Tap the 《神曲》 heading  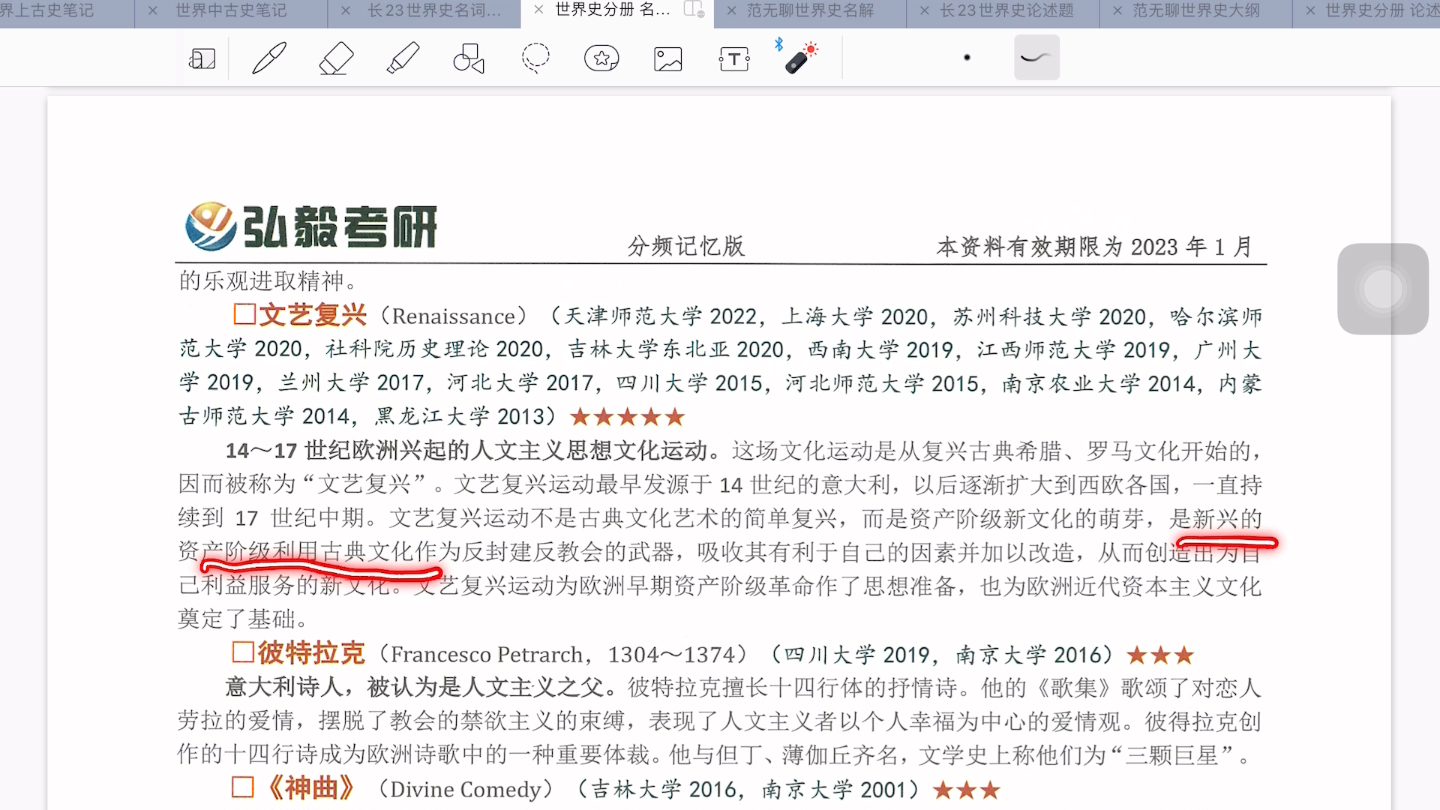(310, 789)
